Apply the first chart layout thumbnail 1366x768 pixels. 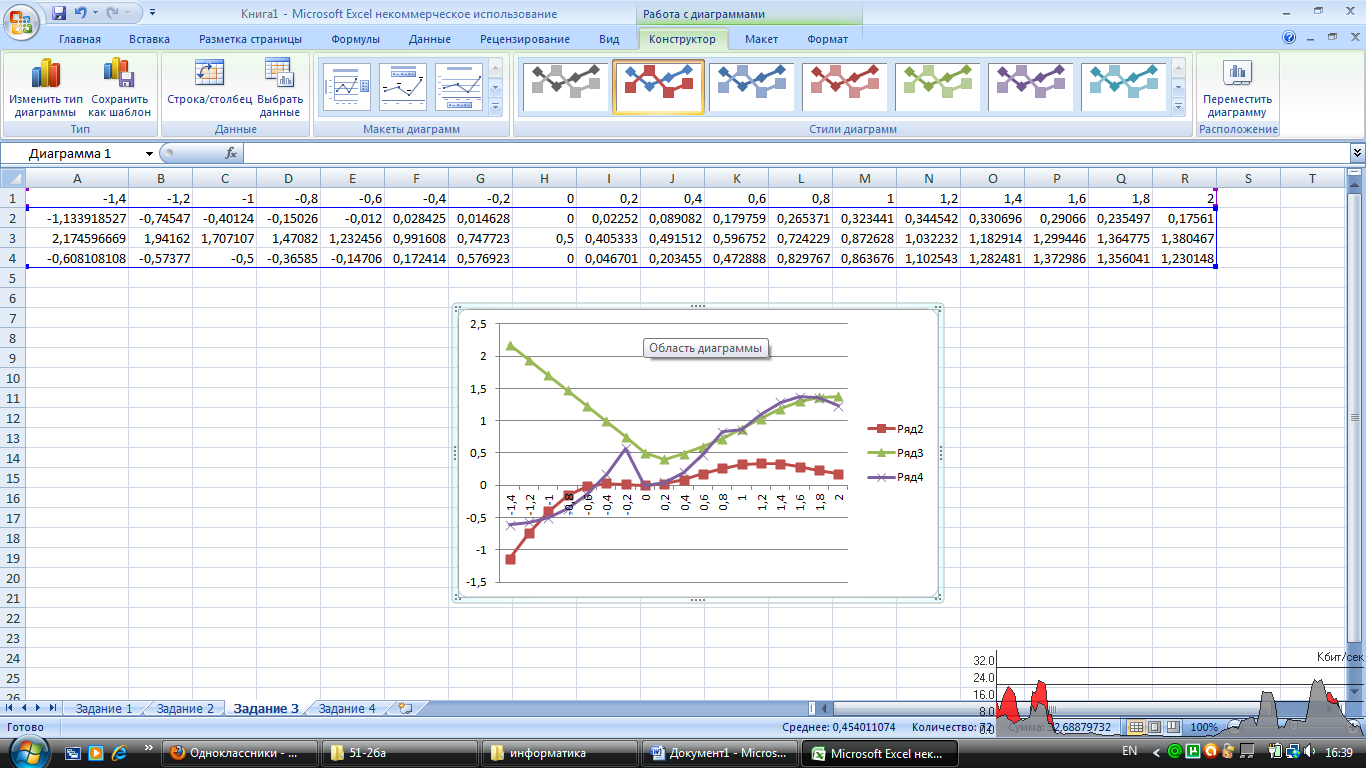346,87
